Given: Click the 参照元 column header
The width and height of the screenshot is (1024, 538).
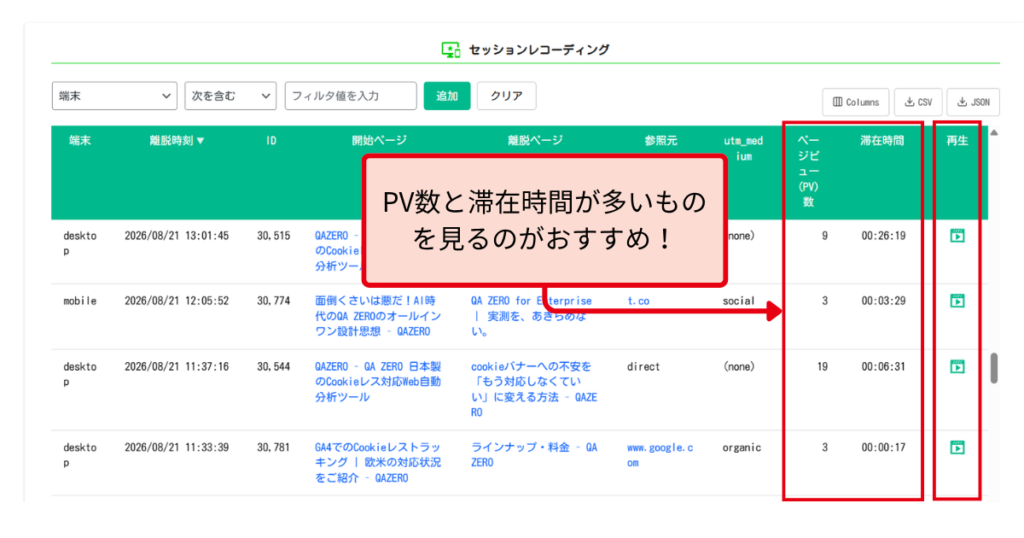Looking at the screenshot, I should pos(660,140).
